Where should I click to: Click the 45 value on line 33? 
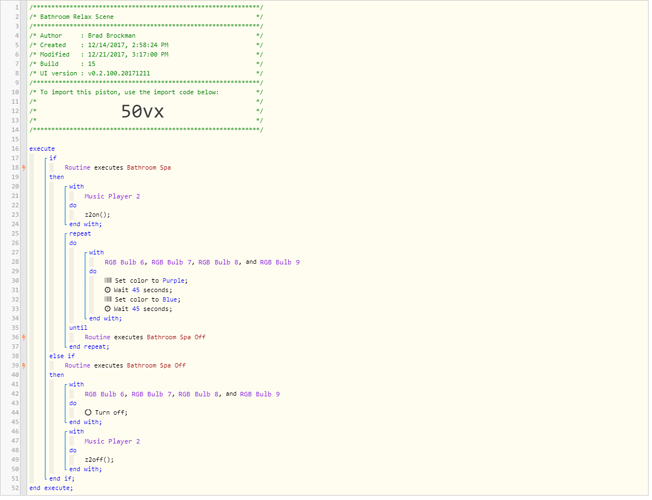tap(136, 309)
